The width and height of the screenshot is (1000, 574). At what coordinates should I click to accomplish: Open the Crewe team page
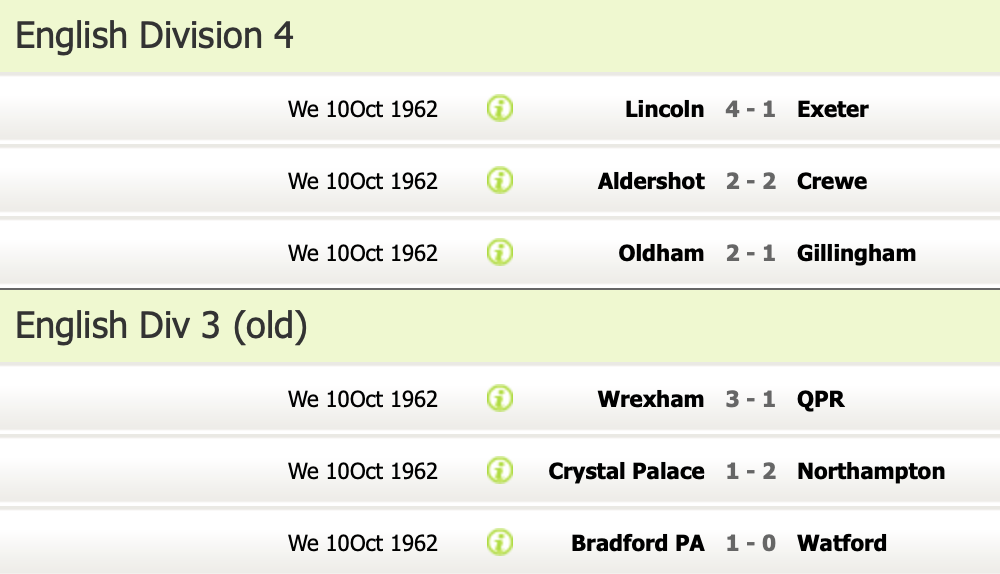[831, 181]
